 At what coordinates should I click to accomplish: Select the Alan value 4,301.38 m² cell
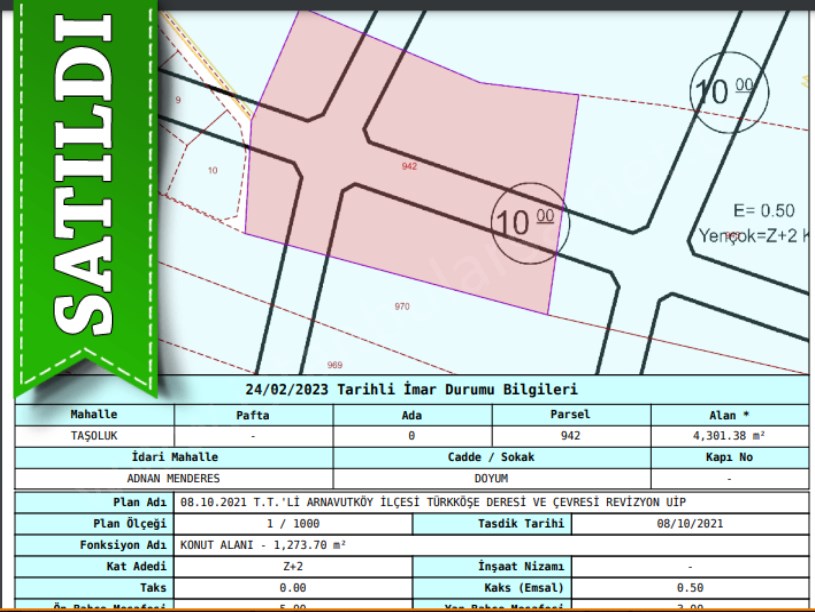pyautogui.click(x=729, y=436)
